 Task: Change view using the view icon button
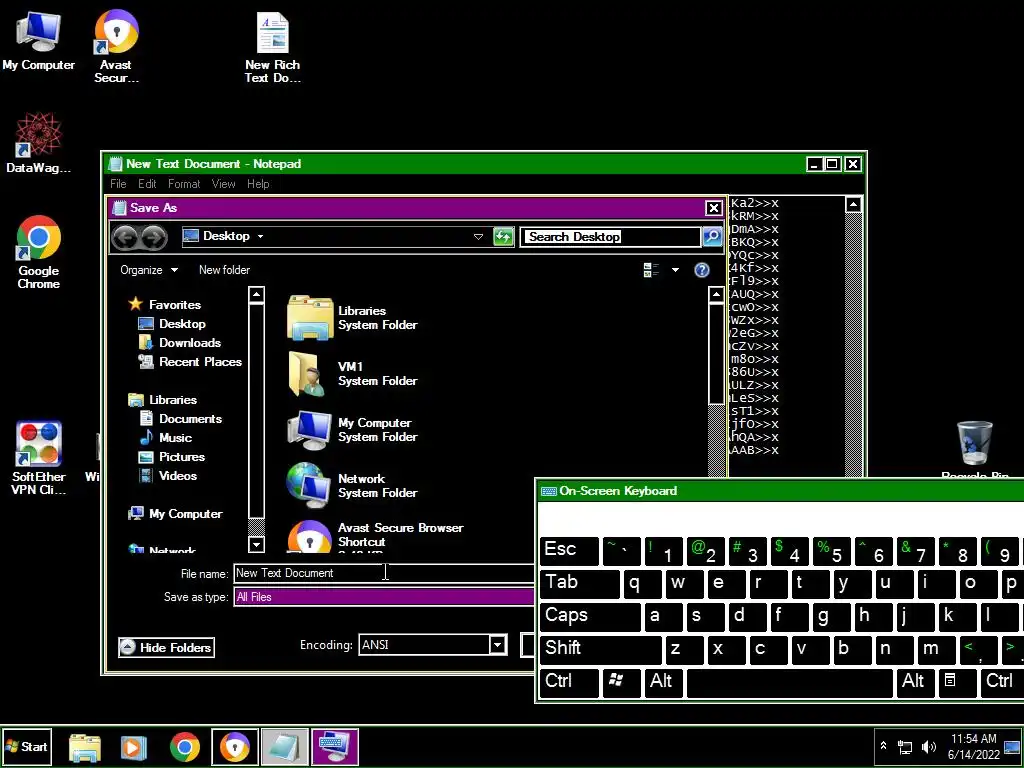[651, 270]
